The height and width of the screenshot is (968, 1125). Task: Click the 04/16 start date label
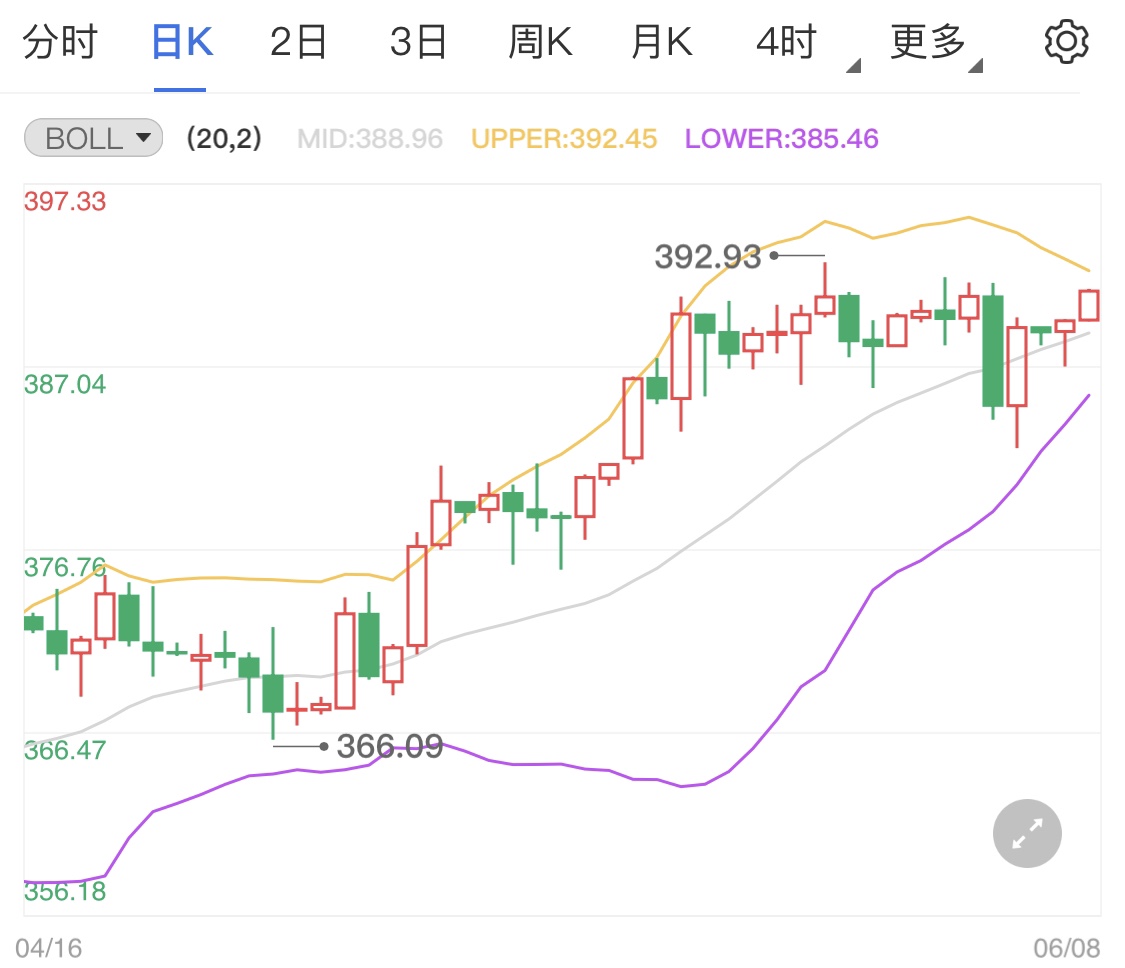49,949
